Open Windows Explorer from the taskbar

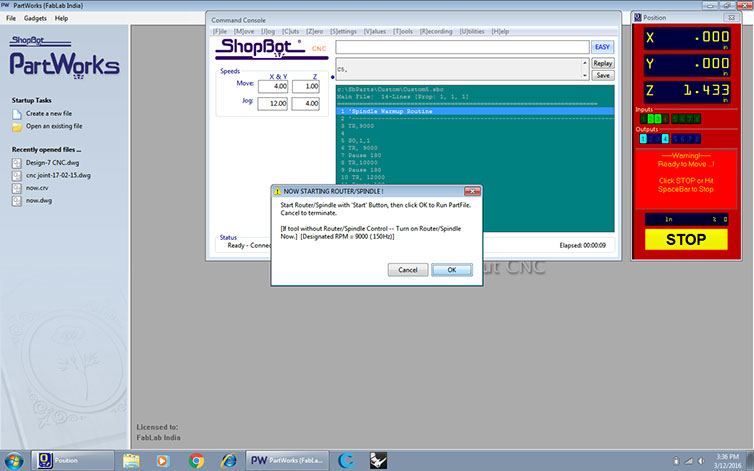131,461
